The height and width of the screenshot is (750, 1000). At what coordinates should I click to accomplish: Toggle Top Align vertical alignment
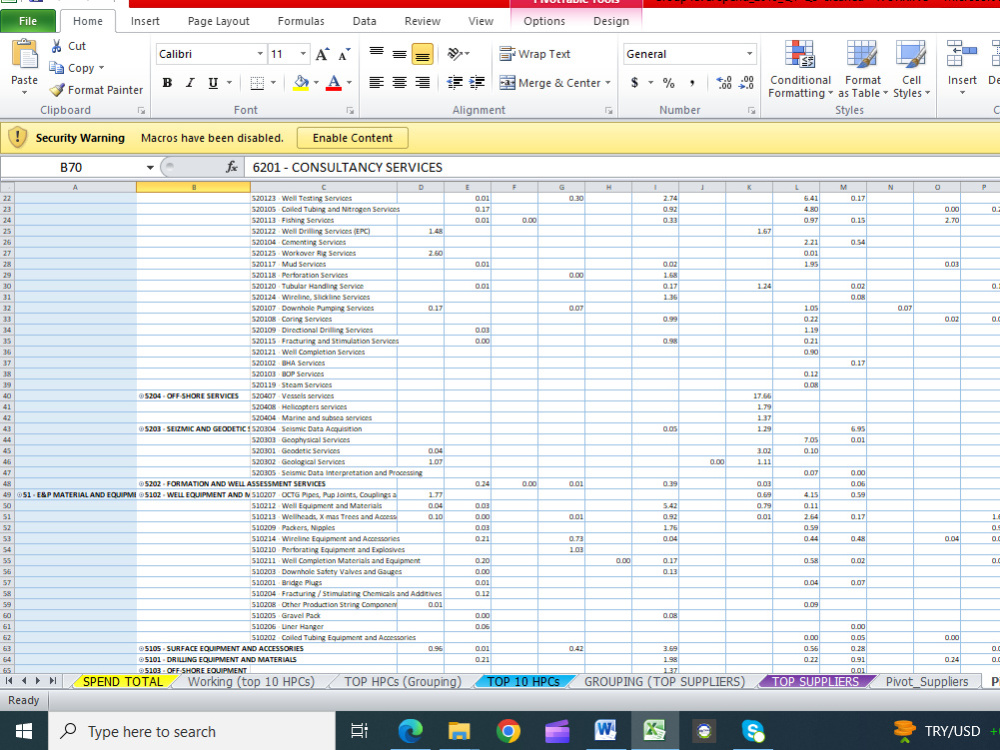pos(377,54)
